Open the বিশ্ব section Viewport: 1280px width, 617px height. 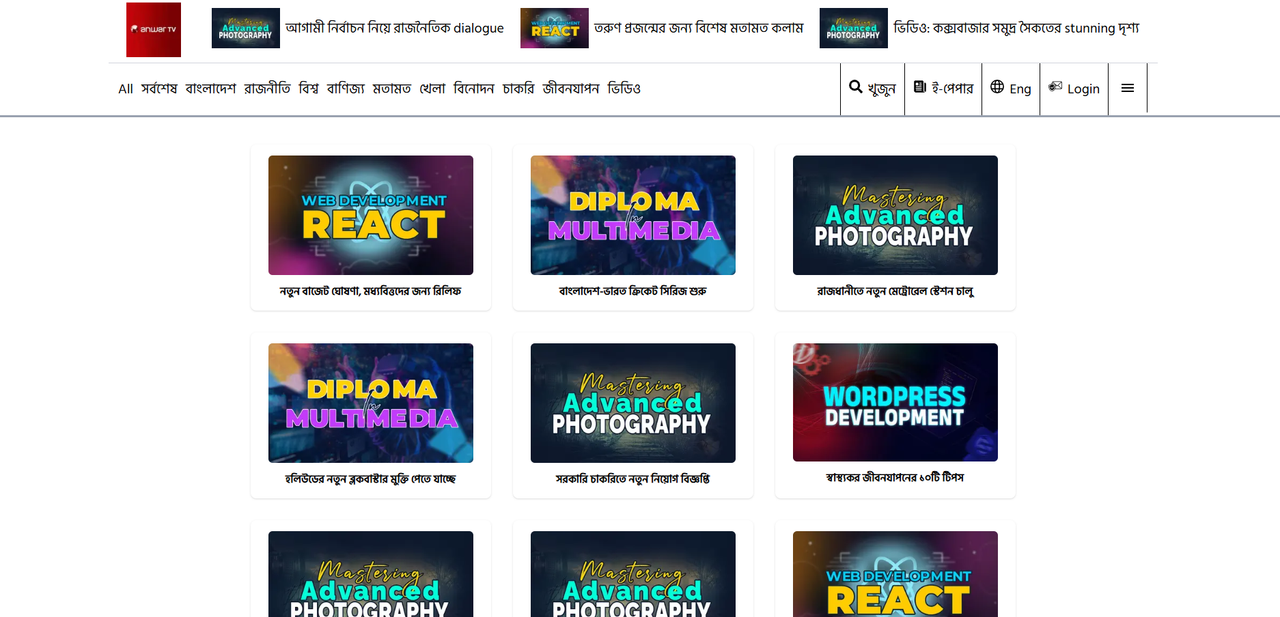(x=309, y=88)
